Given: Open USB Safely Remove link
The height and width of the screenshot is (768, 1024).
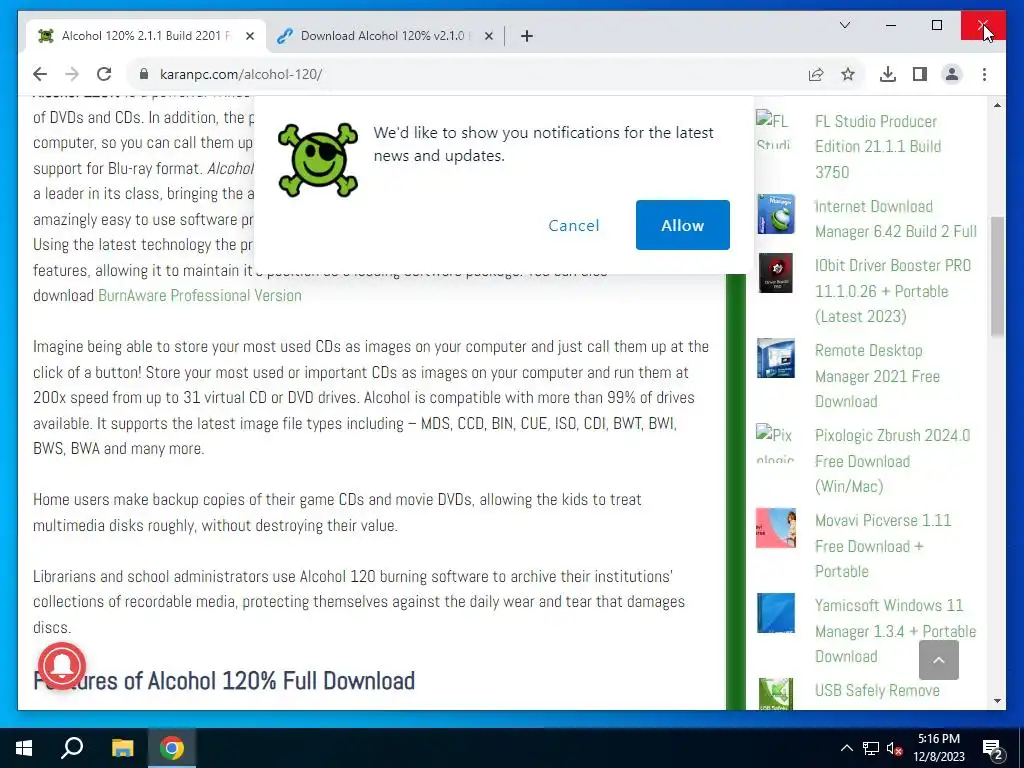Looking at the screenshot, I should pyautogui.click(x=877, y=690).
